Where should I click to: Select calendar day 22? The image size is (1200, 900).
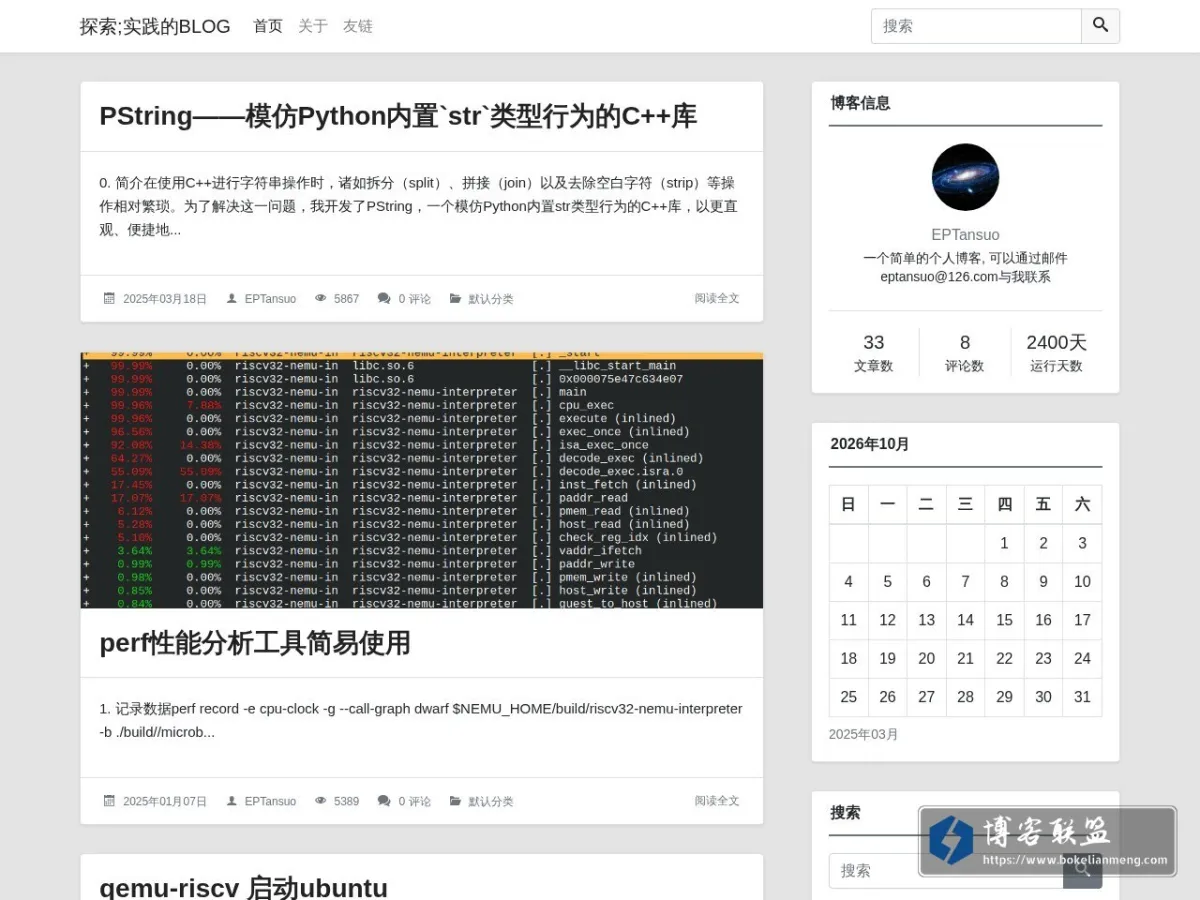(1004, 658)
